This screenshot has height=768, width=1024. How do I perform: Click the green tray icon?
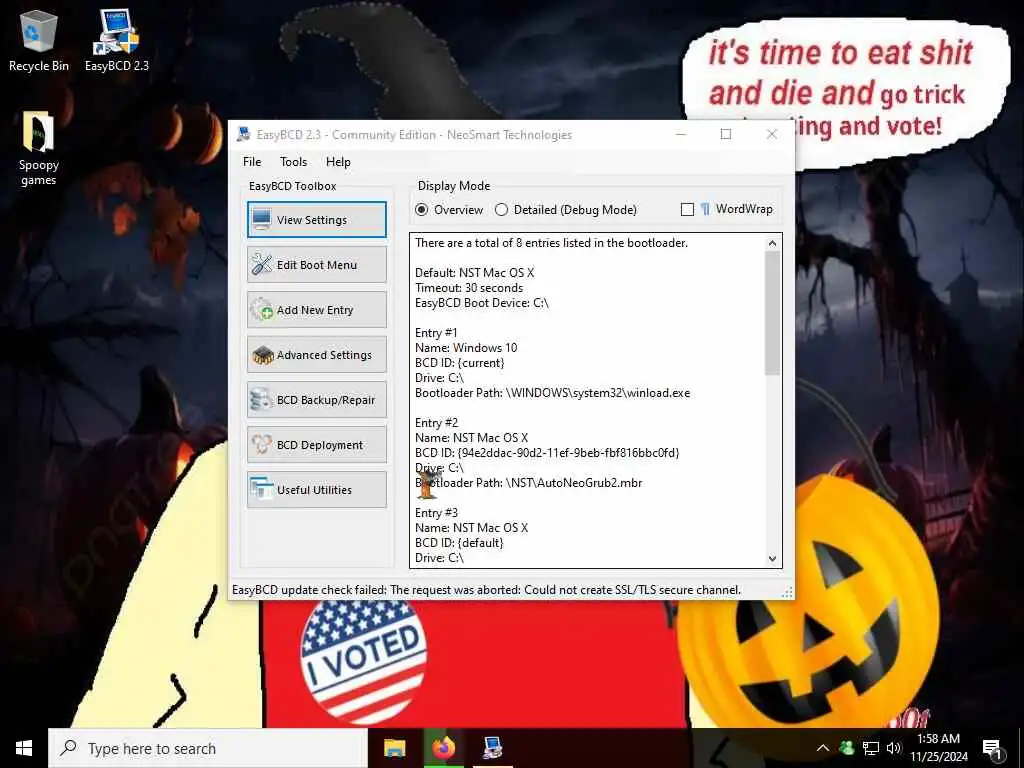pyautogui.click(x=846, y=748)
